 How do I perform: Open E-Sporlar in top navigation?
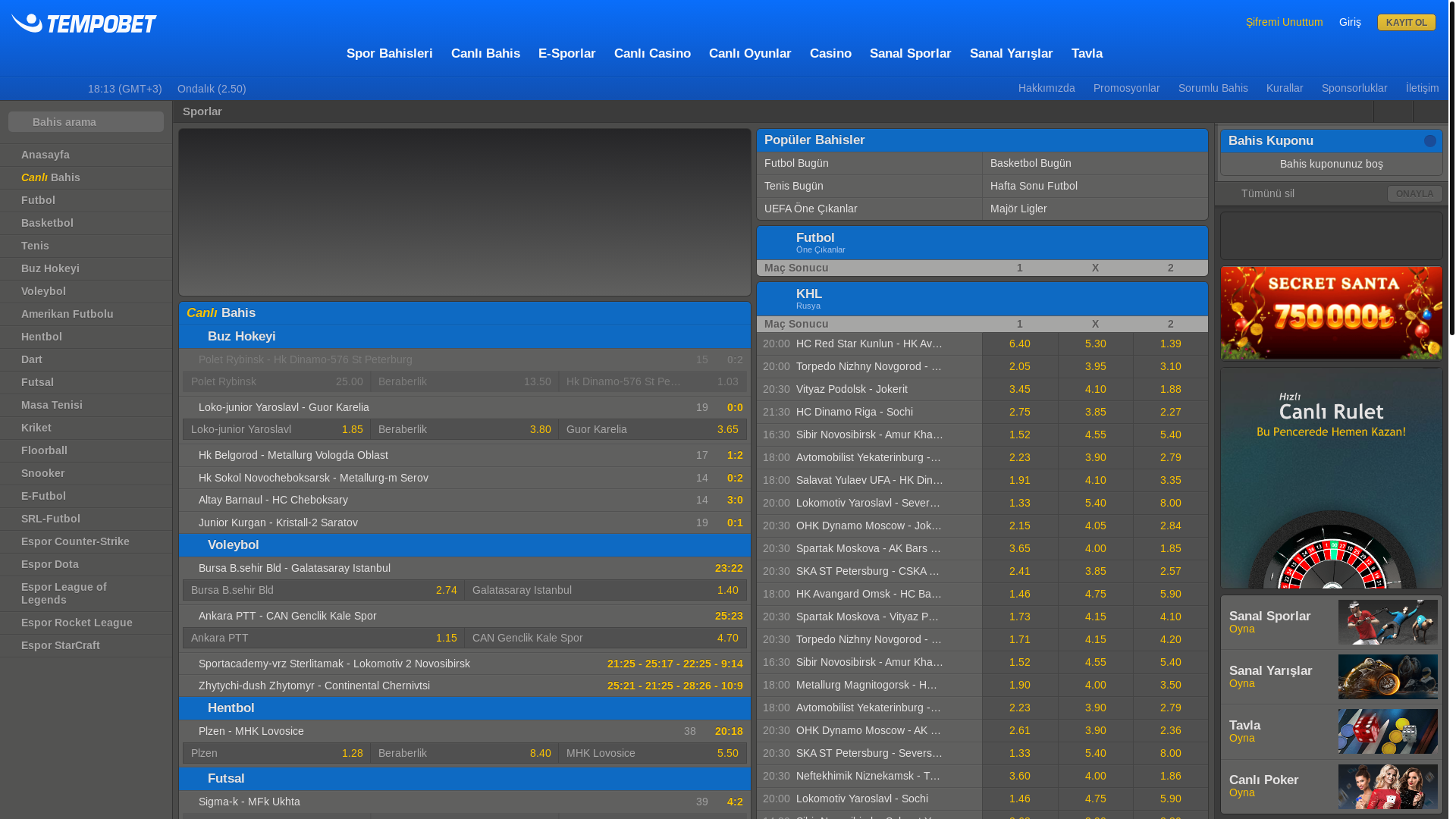(567, 54)
